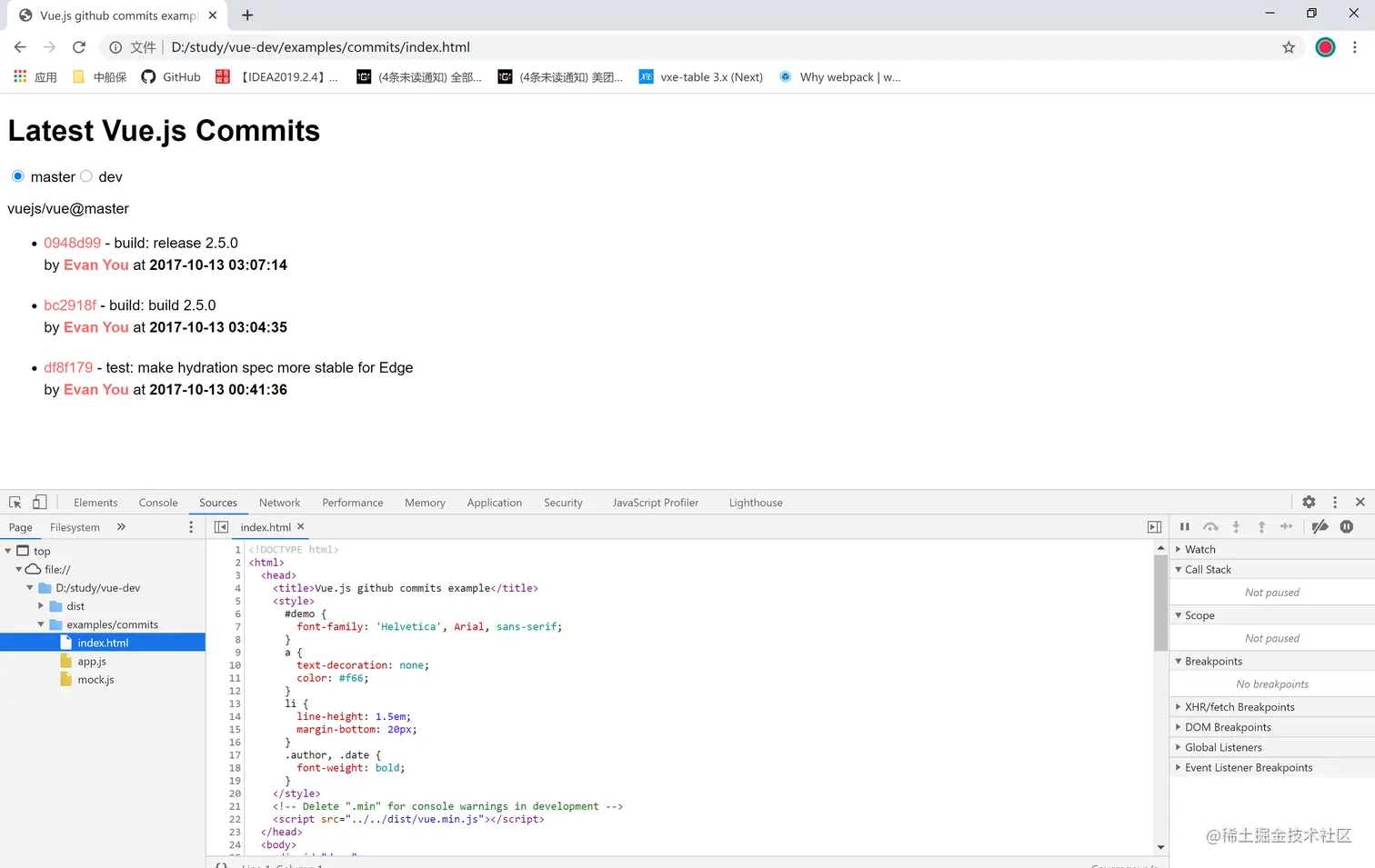Toggle pause on exceptions icon
The height and width of the screenshot is (868, 1375).
pos(1347,527)
